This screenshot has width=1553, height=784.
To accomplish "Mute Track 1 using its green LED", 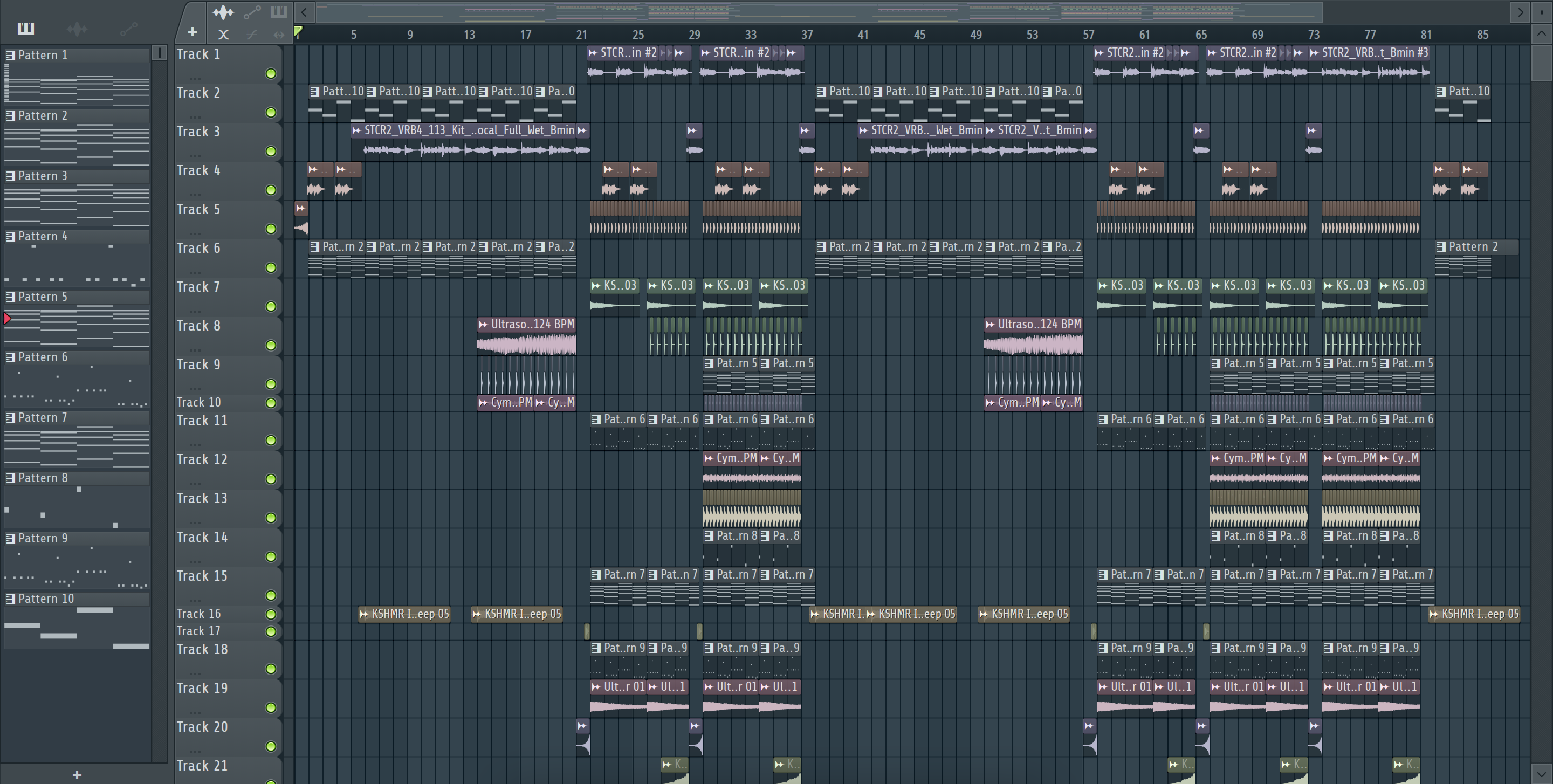I will pos(271,73).
